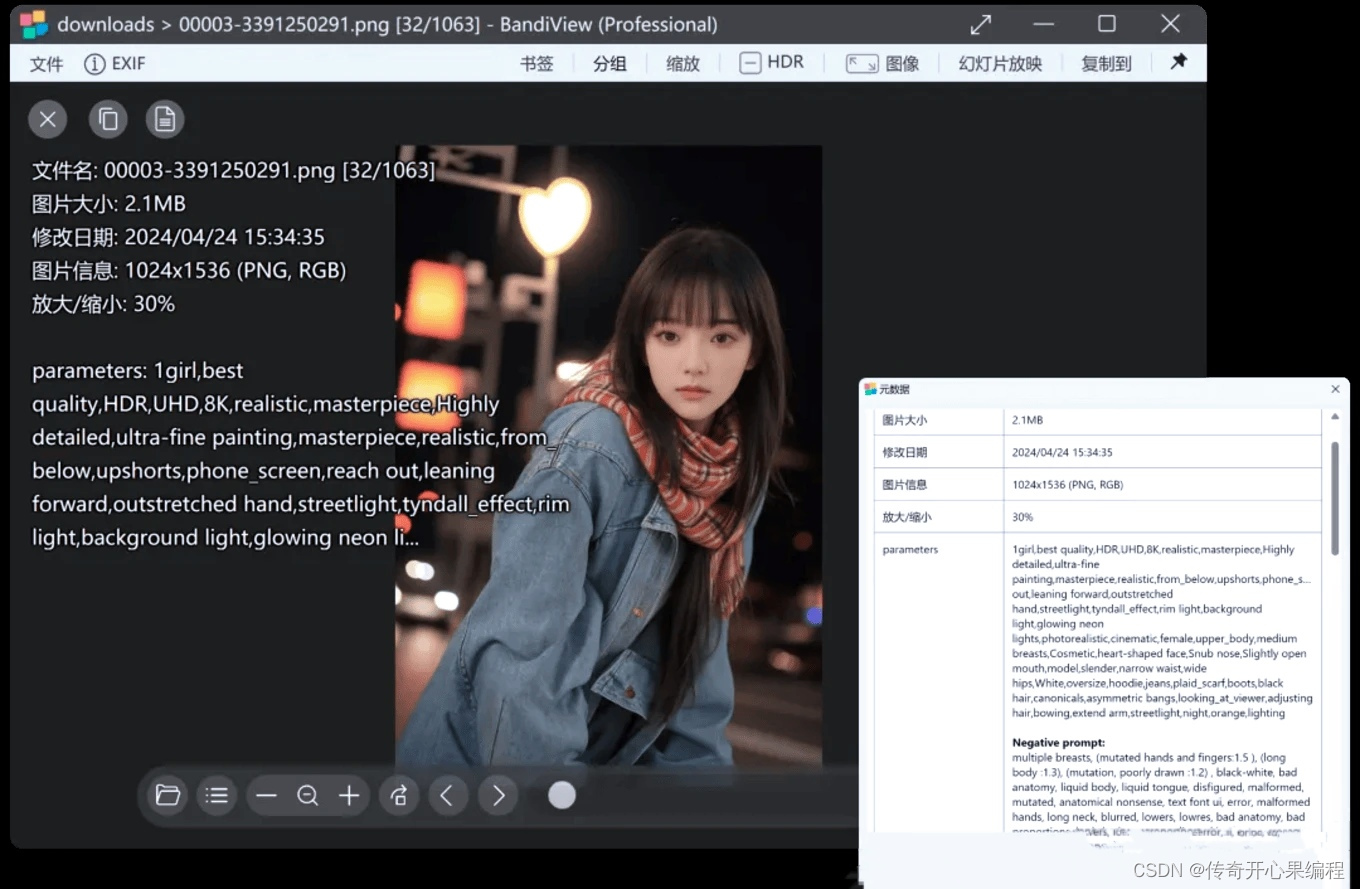
Task: Click the BandiView app logo
Action: click(34, 24)
